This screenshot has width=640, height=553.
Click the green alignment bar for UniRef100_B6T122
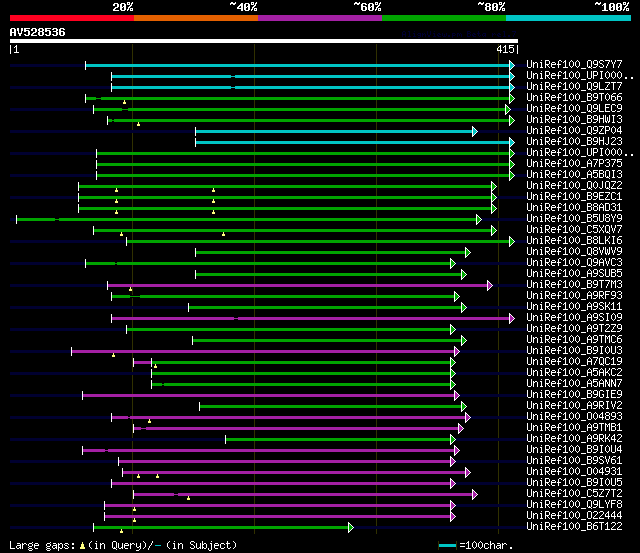(x=221, y=528)
